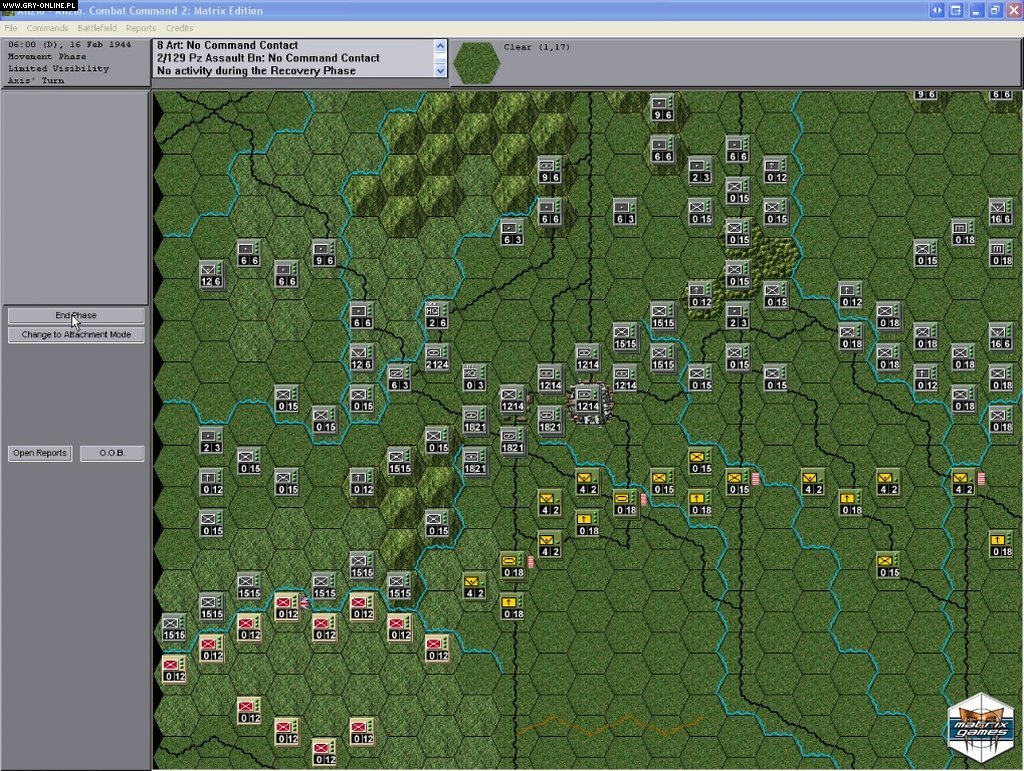Open the O.O.B. view

click(x=111, y=452)
